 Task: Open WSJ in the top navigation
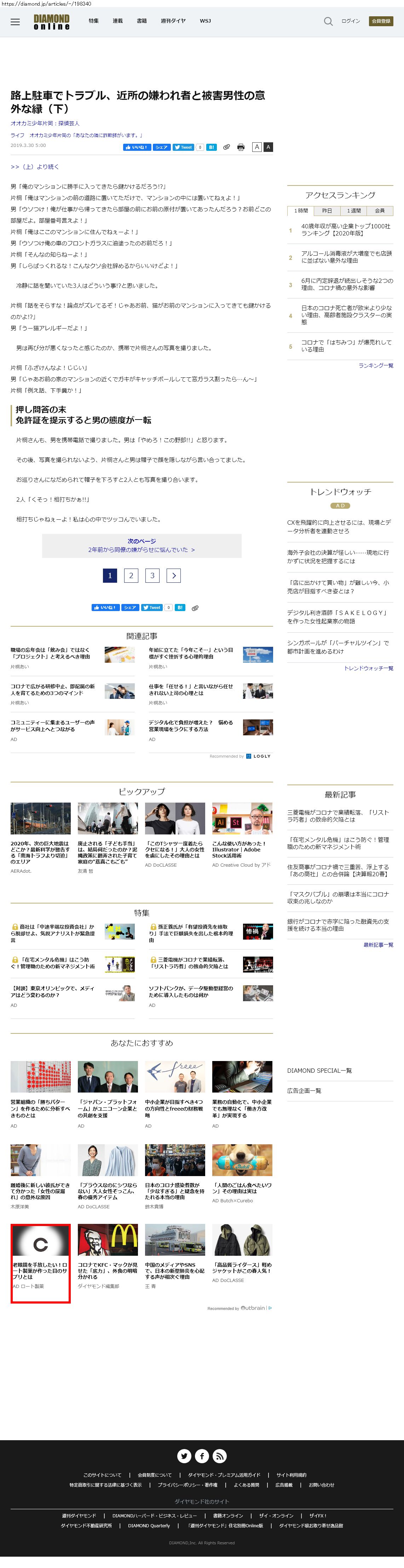206,21
